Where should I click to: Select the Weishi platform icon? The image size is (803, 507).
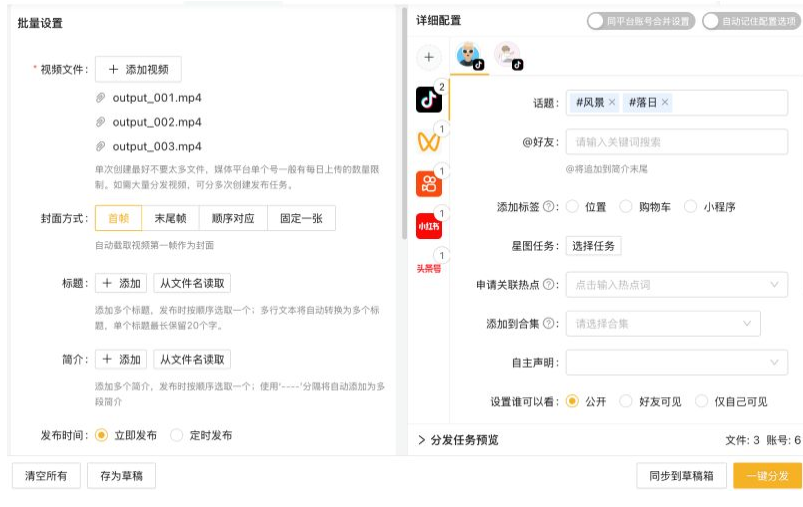tap(429, 142)
